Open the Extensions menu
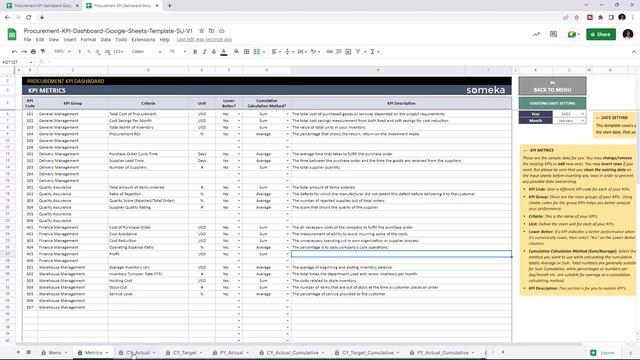The width and height of the screenshot is (640, 360). [x=143, y=40]
